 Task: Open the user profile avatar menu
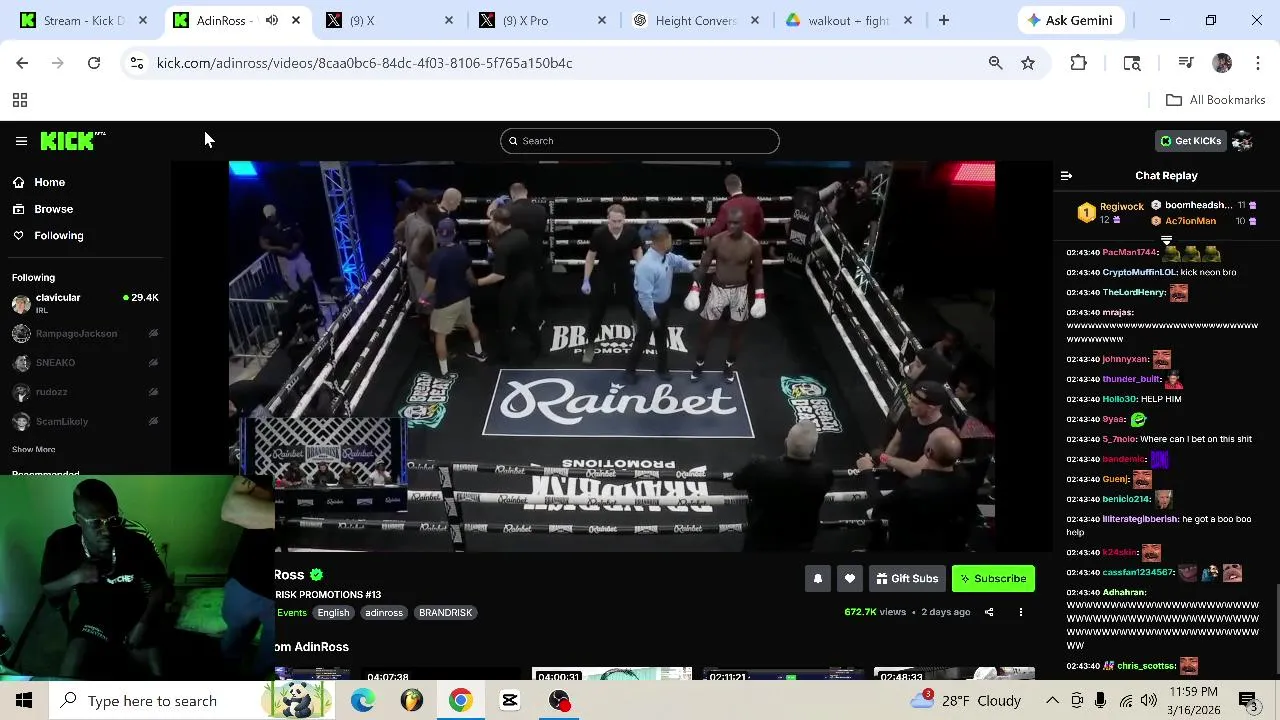click(x=1243, y=141)
